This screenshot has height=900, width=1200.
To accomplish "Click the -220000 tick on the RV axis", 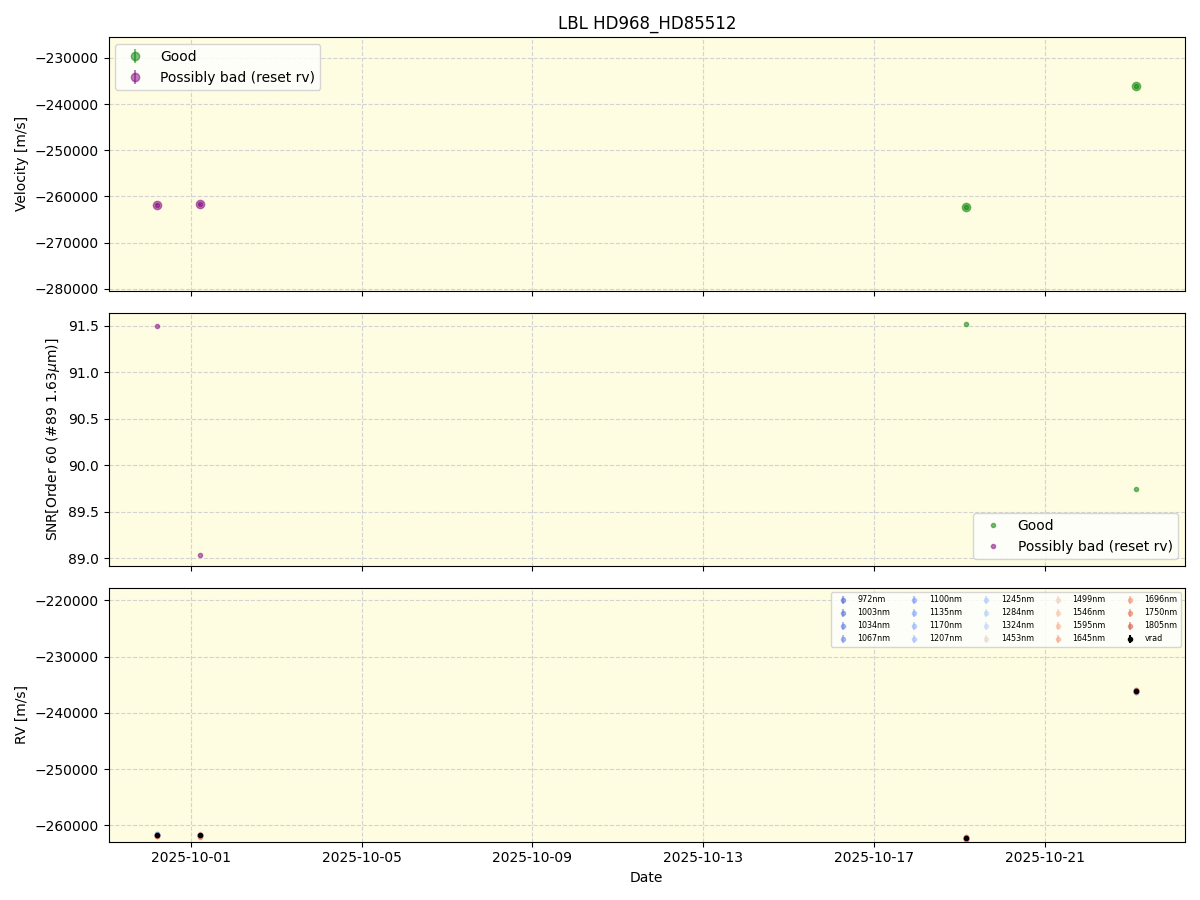I will (x=69, y=601).
